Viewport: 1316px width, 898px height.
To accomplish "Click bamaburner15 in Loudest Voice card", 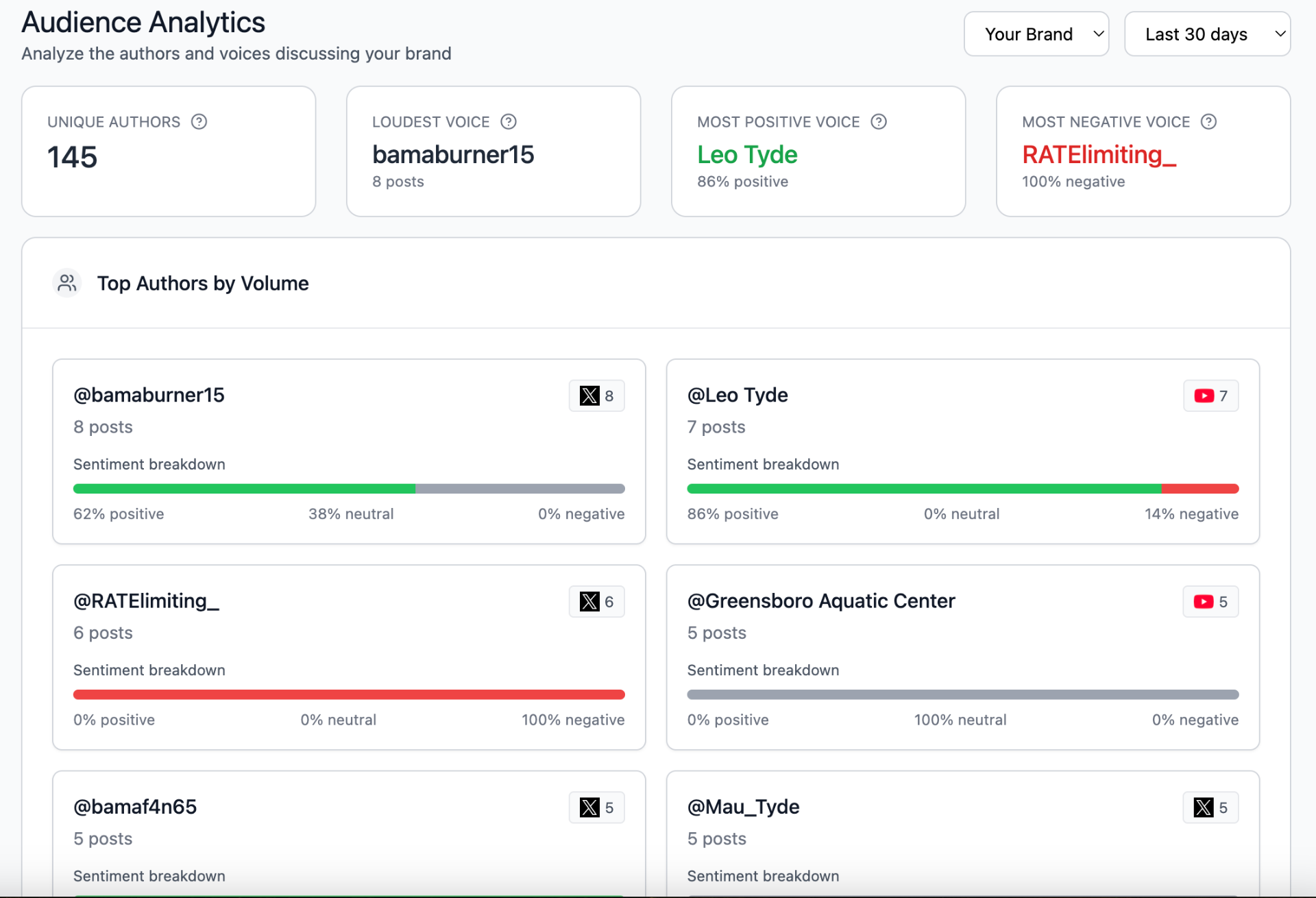I will (452, 155).
